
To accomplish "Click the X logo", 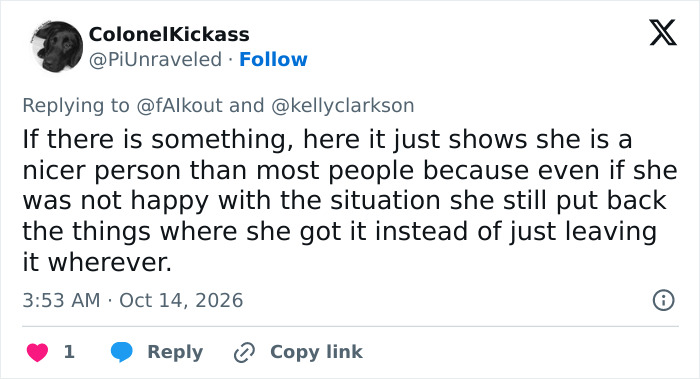I will click(663, 33).
